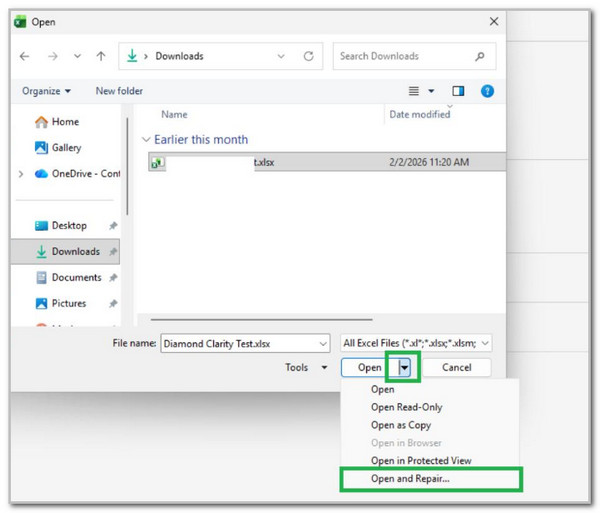Cancel the Open dialog
Screen dimensions: 600x513
click(x=457, y=368)
